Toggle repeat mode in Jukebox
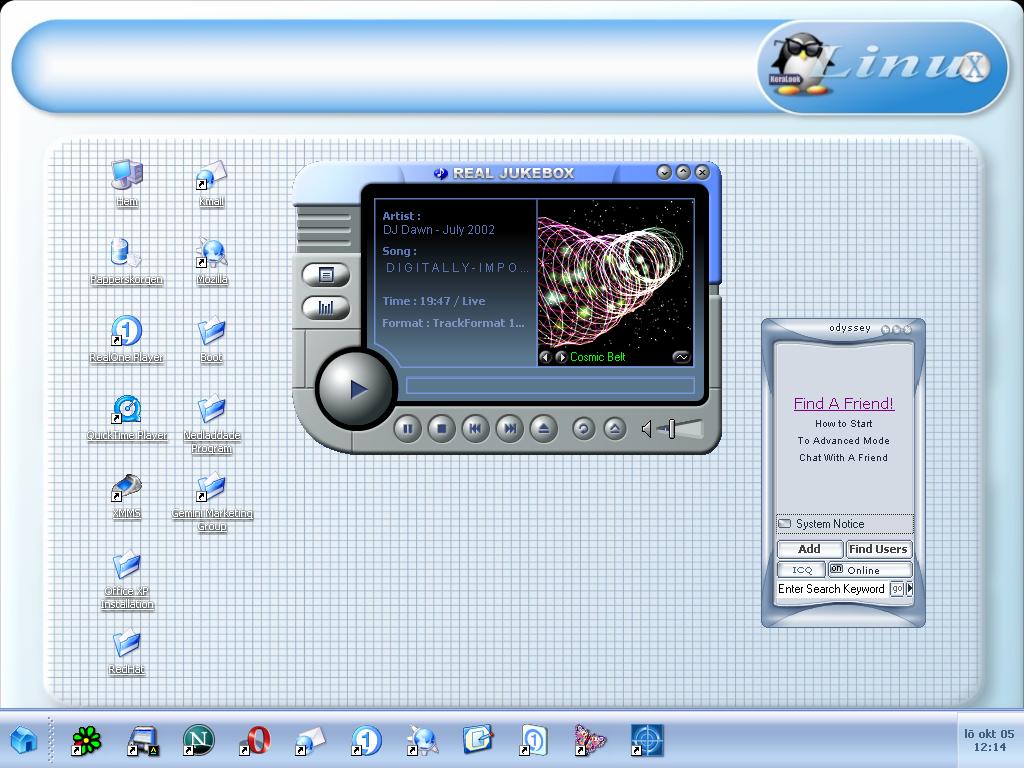 tap(583, 428)
